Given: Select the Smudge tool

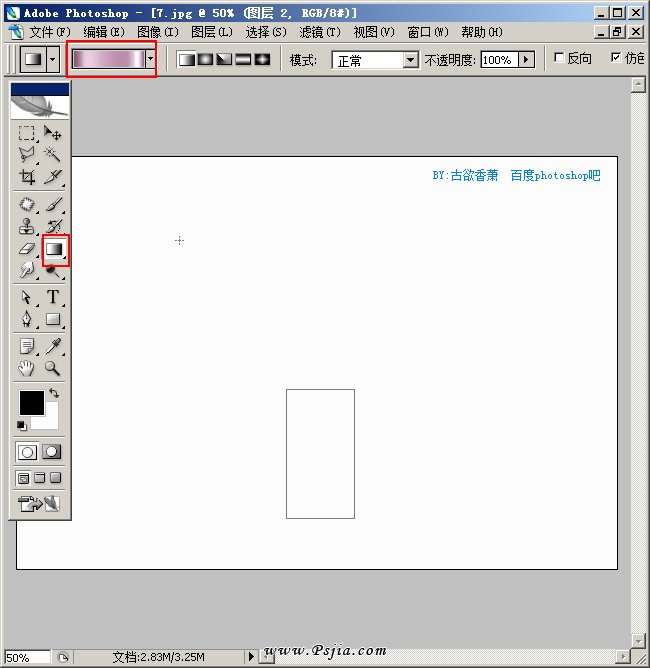Looking at the screenshot, I should [26, 270].
